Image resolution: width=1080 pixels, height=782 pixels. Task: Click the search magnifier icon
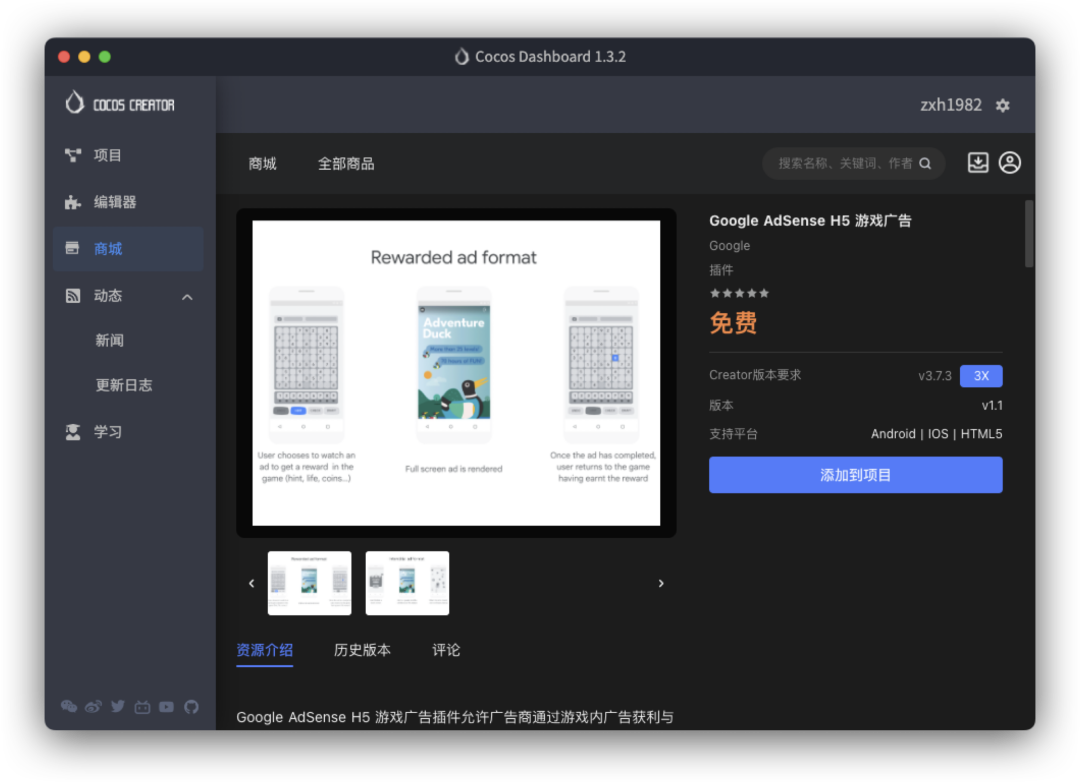pos(925,163)
